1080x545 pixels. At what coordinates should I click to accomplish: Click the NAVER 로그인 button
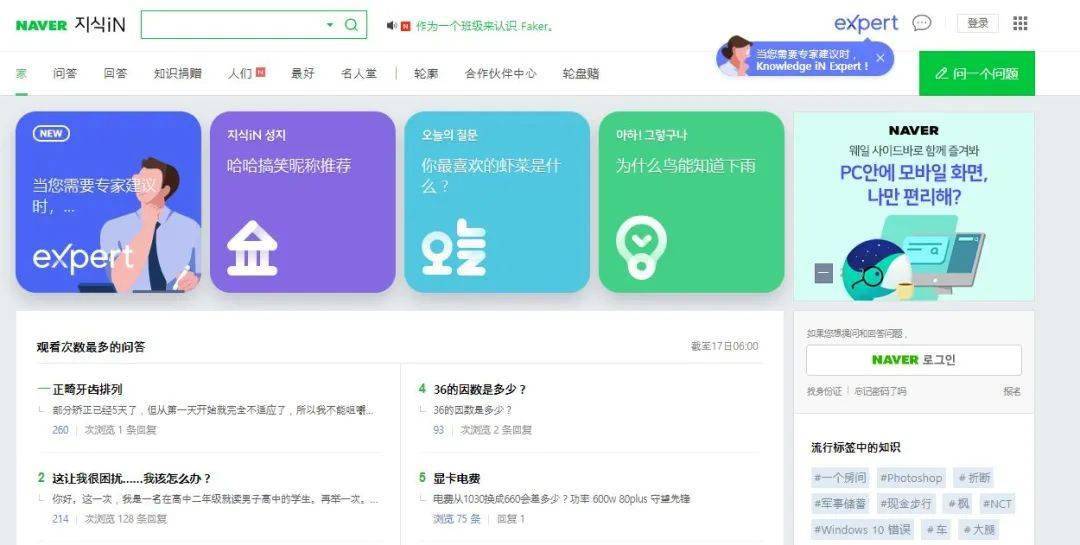[x=914, y=360]
